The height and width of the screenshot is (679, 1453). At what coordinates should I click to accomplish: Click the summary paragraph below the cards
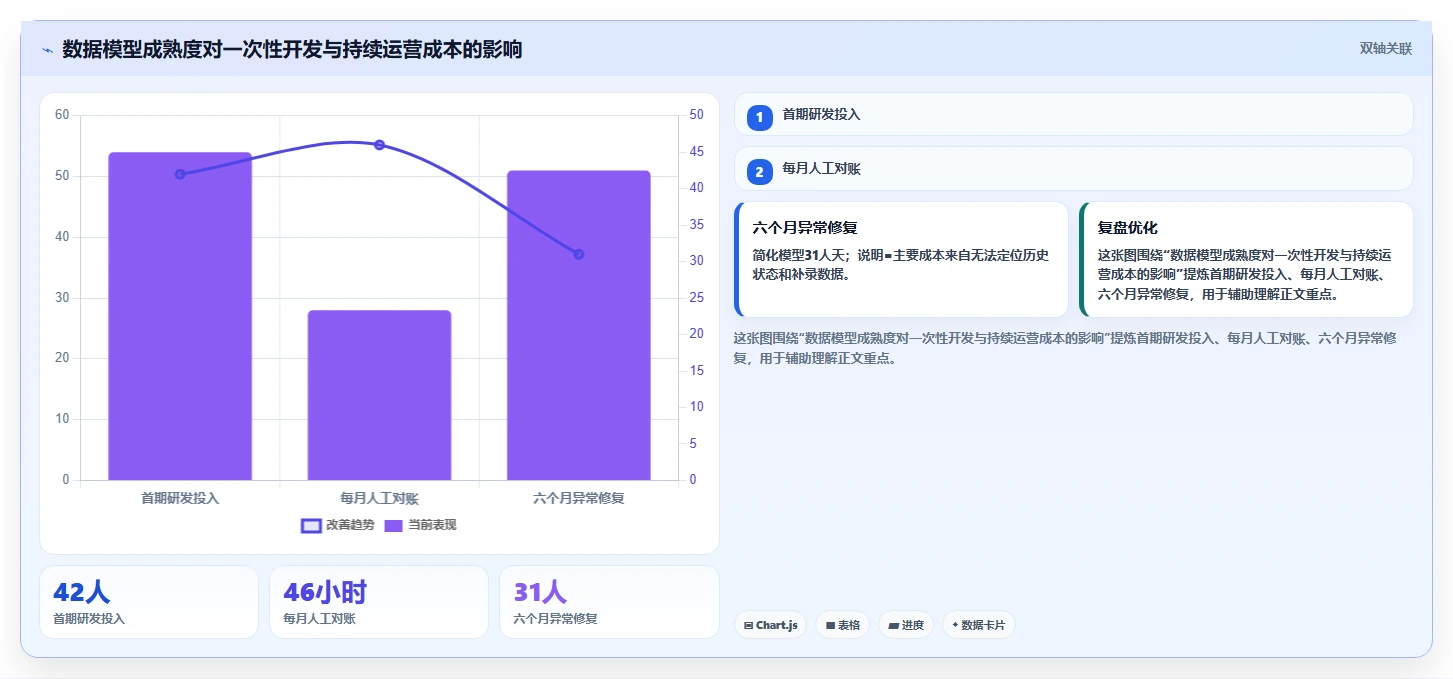coord(1065,348)
